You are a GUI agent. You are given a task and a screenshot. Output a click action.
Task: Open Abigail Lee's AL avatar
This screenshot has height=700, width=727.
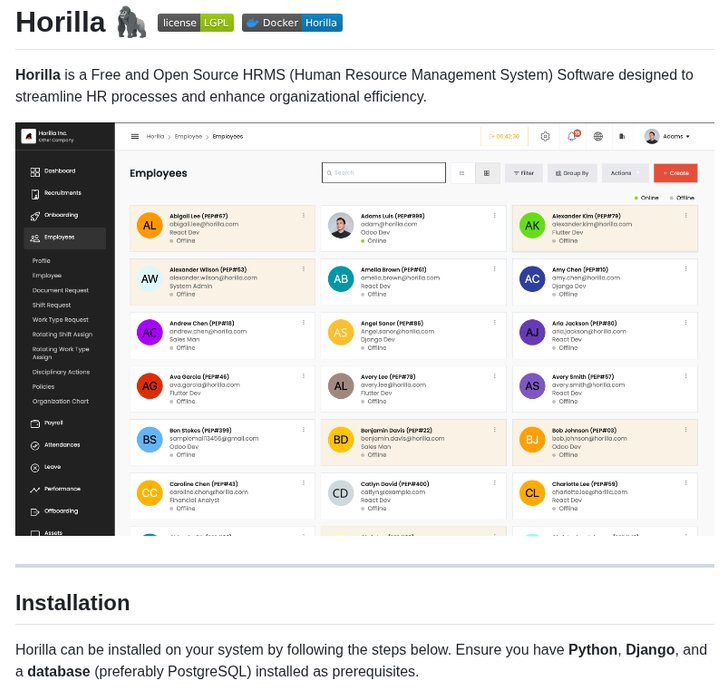tap(149, 226)
